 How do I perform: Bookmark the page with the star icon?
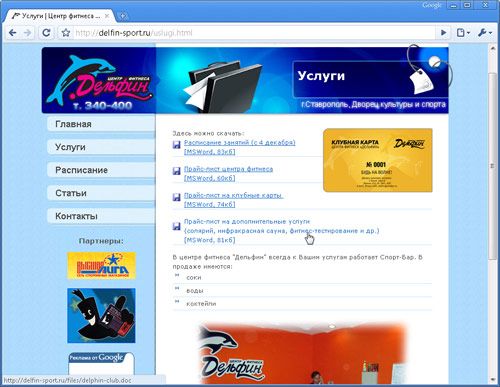[66, 33]
